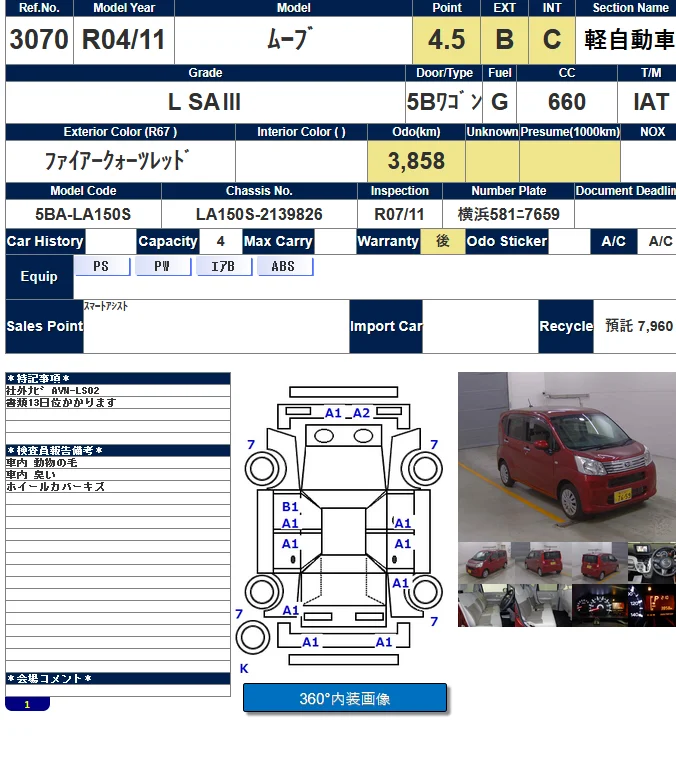Click the K marker on damage diagram
This screenshot has height=771, width=676.
(x=244, y=668)
